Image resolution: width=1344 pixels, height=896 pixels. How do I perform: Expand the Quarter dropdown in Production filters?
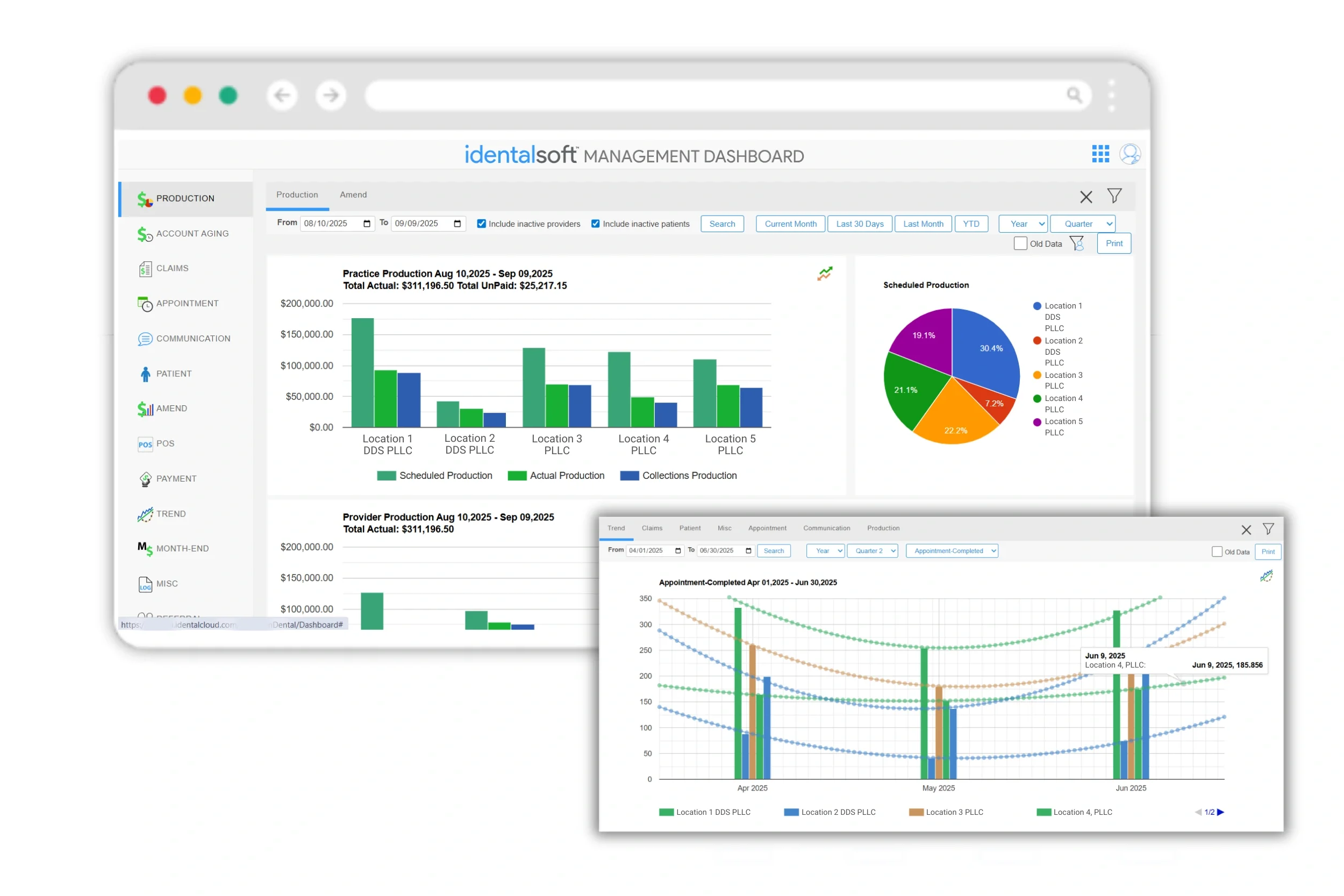coord(1082,224)
